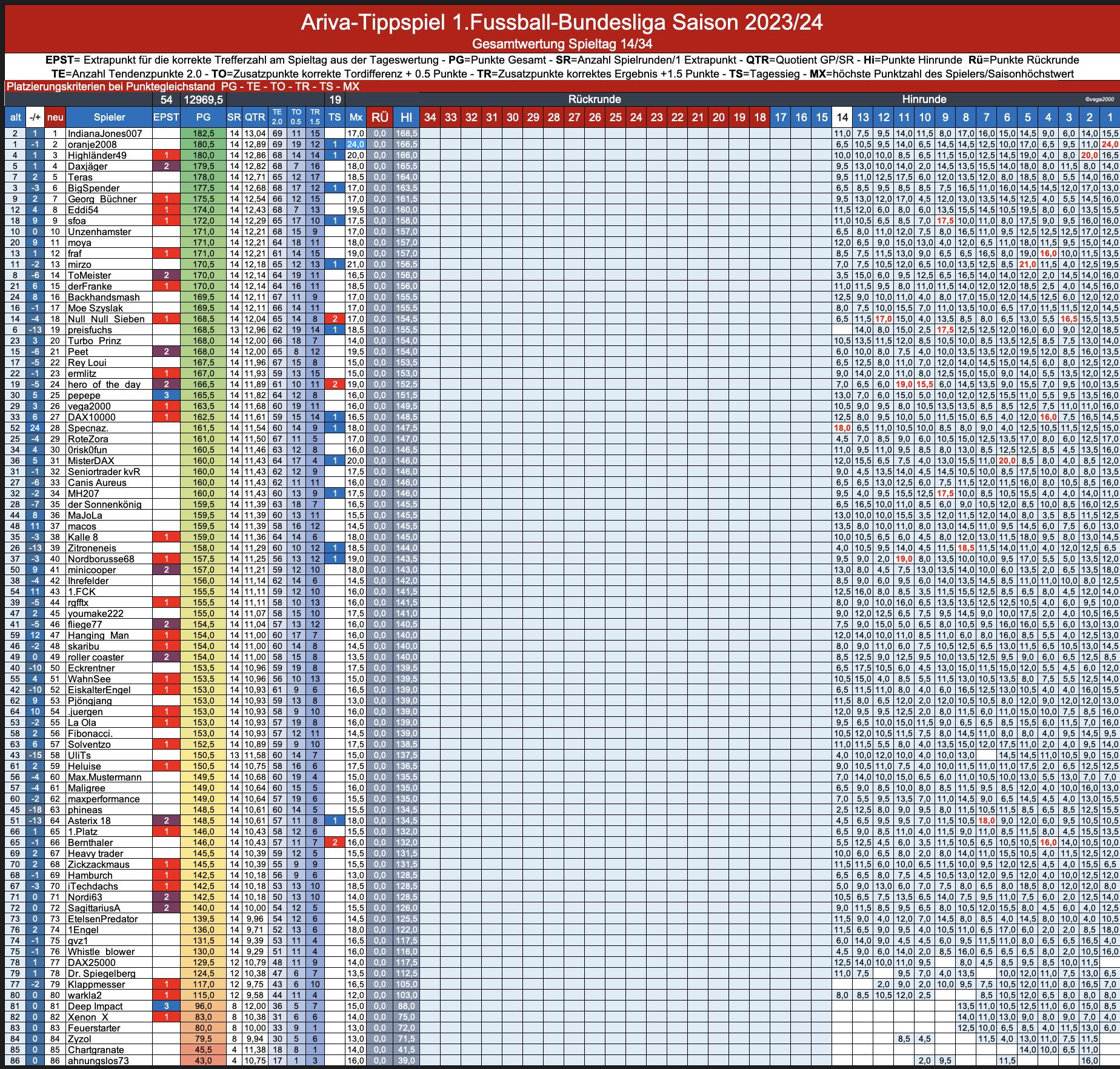Select player name 'roller coaster'

coord(96,657)
